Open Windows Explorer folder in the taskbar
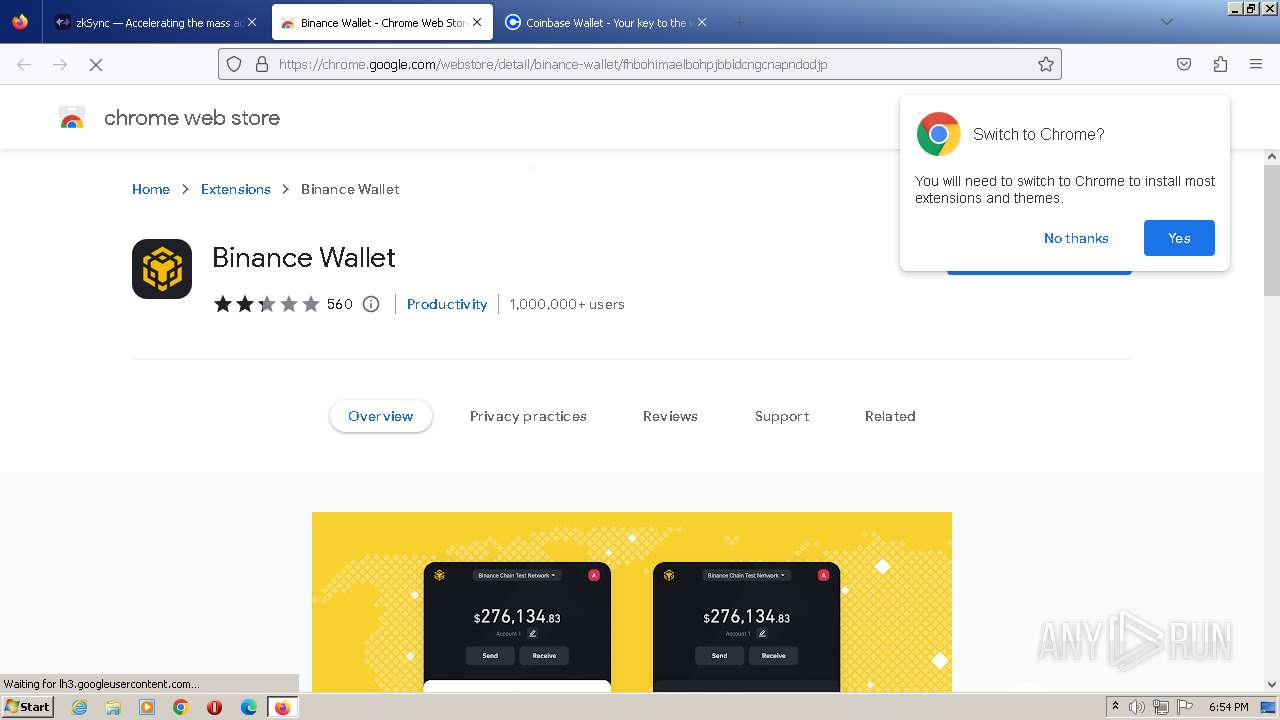Image resolution: width=1280 pixels, height=720 pixels. point(113,707)
